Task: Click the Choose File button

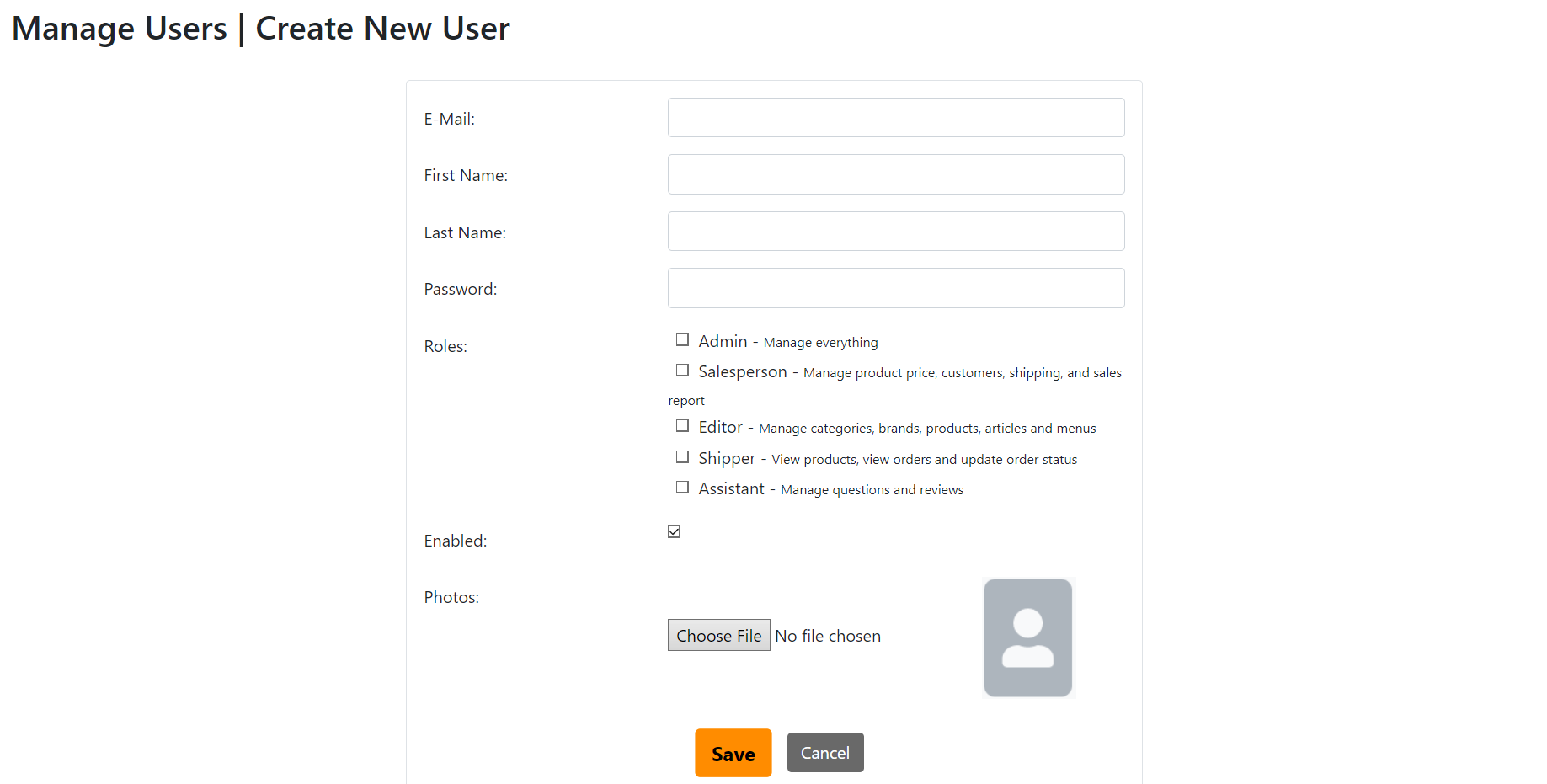Action: click(718, 635)
